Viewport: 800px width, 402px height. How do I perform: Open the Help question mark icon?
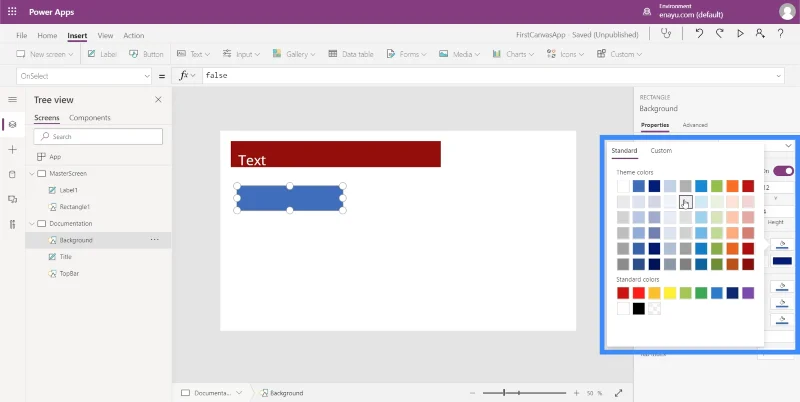tap(781, 34)
